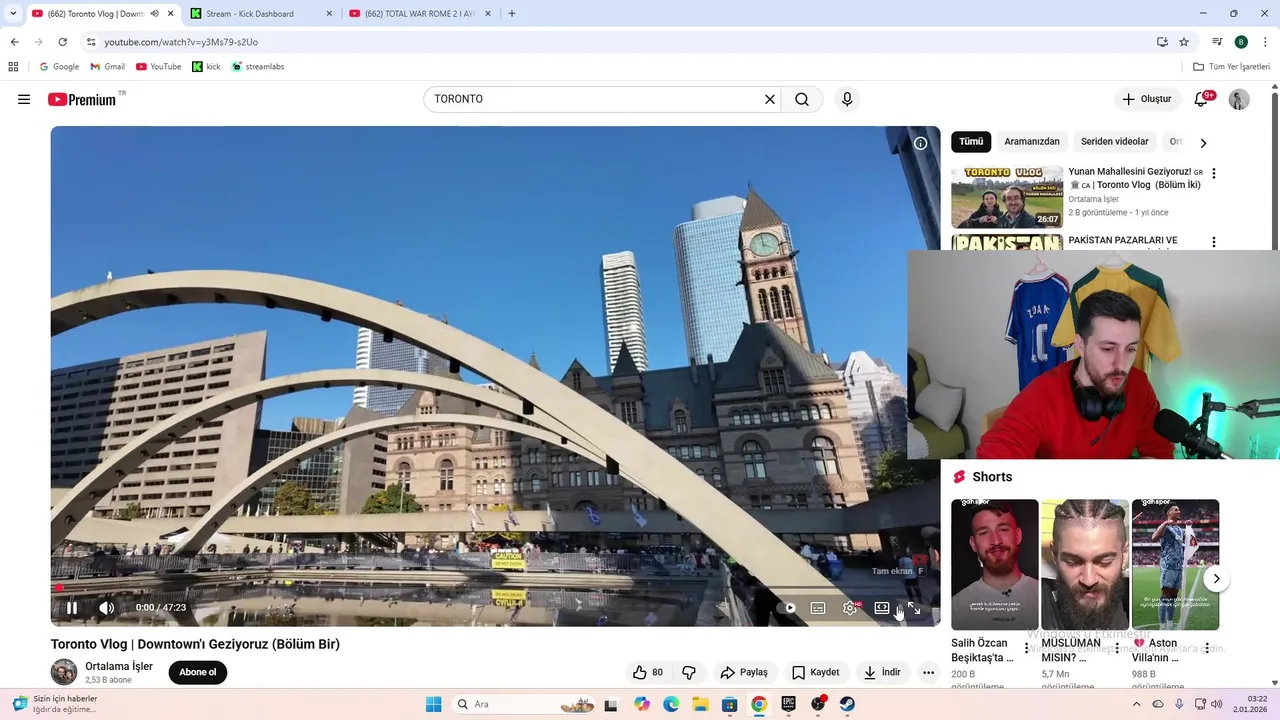This screenshot has width=1280, height=720.
Task: Reload the current page
Action: [62, 42]
